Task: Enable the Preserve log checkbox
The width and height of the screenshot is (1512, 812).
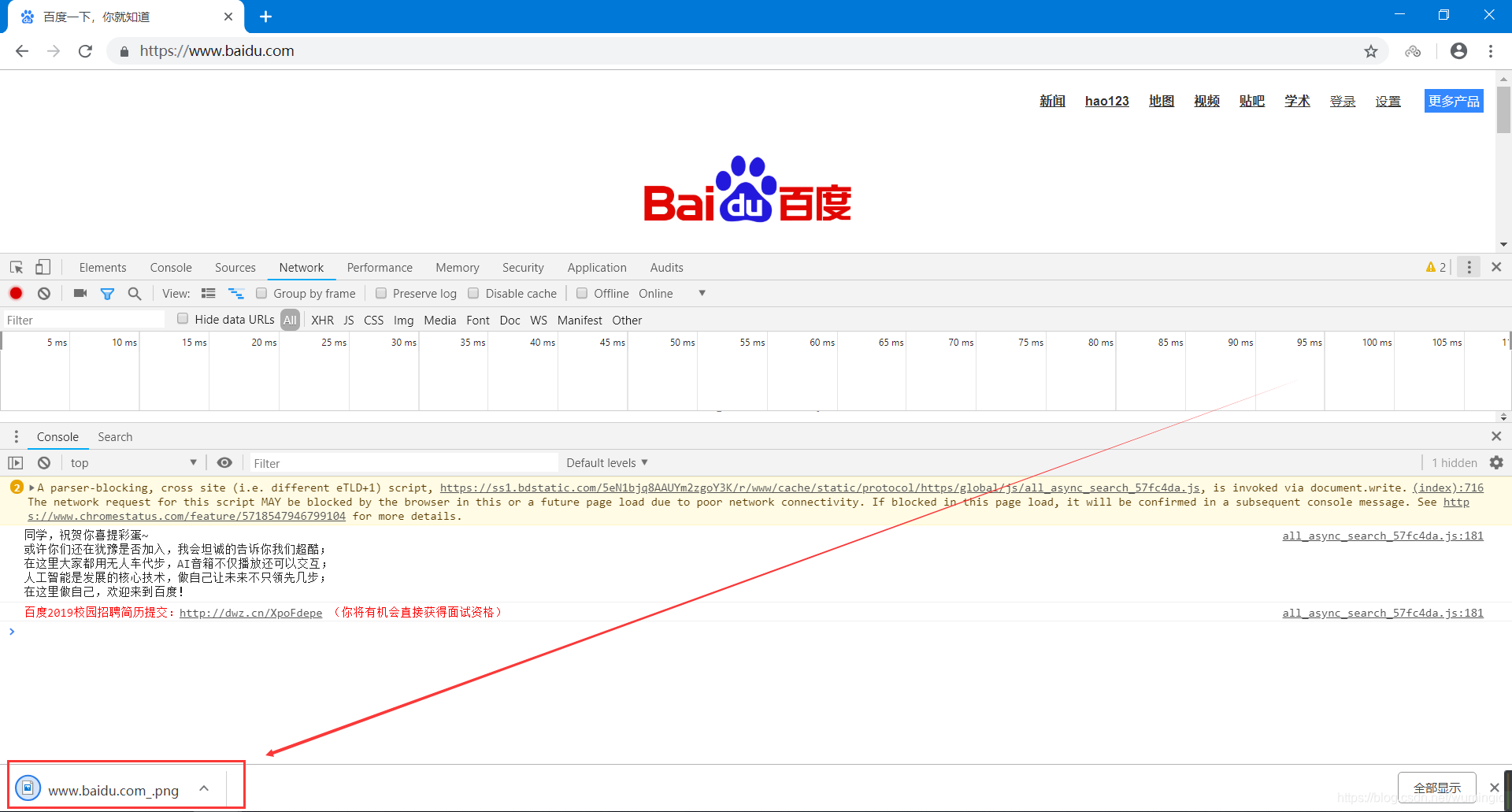Action: click(x=381, y=293)
